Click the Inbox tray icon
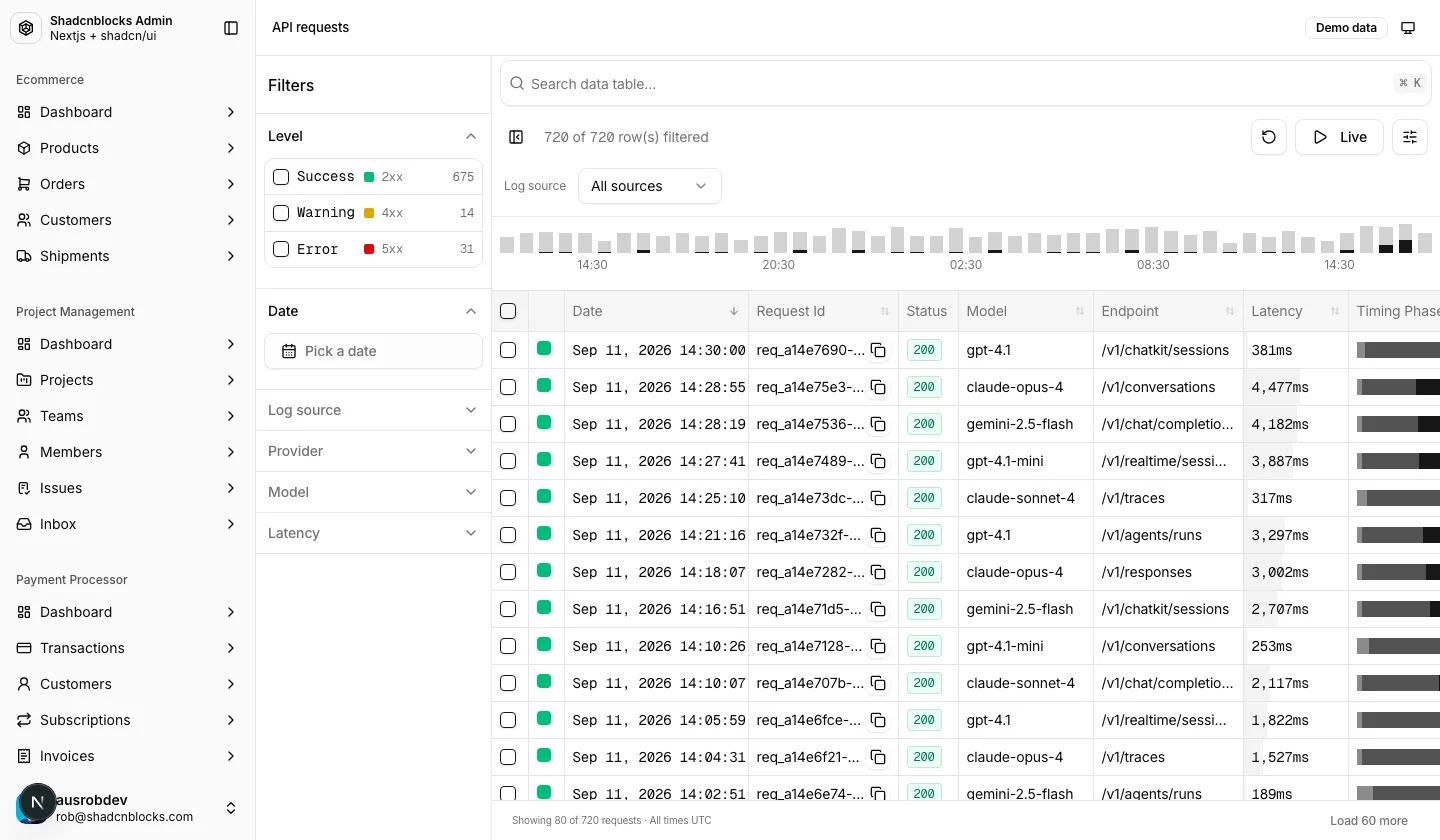The height and width of the screenshot is (840, 1440). point(24,524)
